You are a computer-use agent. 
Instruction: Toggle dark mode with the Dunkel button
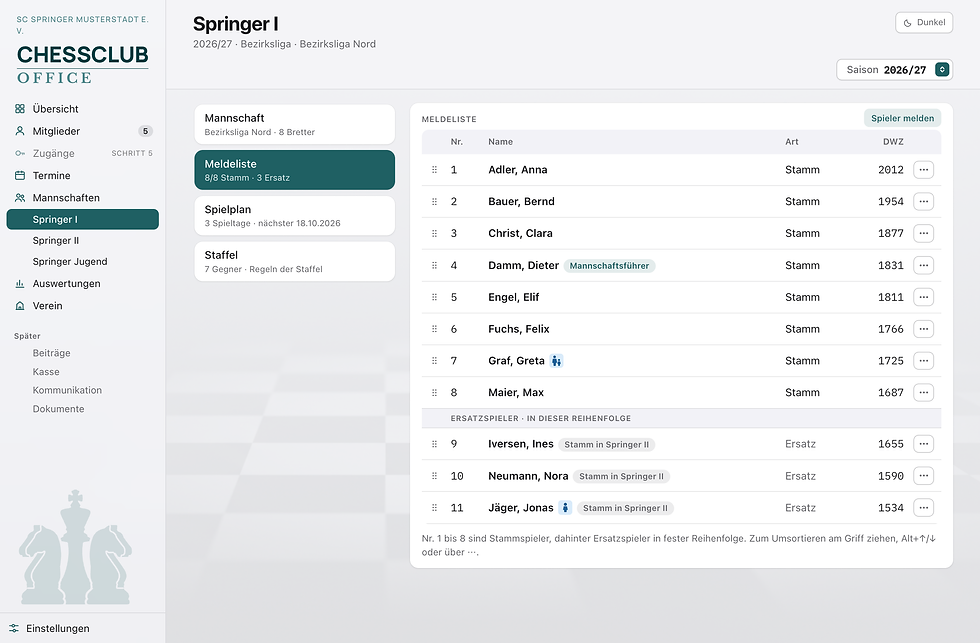click(x=924, y=22)
